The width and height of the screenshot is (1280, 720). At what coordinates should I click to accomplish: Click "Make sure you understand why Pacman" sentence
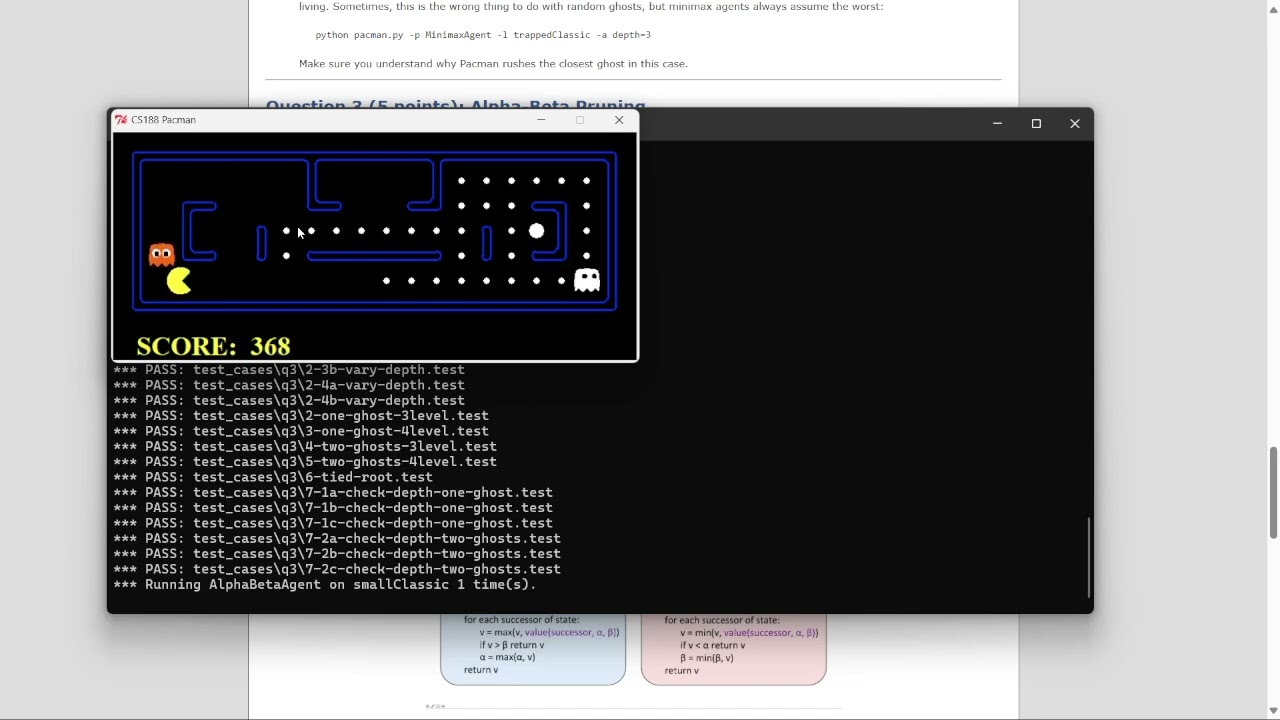493,64
